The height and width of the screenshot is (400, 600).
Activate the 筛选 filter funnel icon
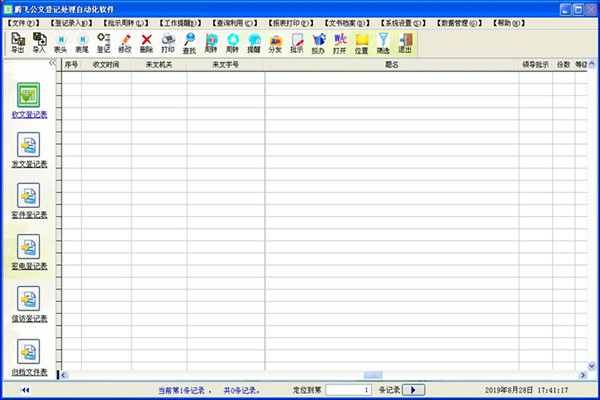(x=383, y=43)
